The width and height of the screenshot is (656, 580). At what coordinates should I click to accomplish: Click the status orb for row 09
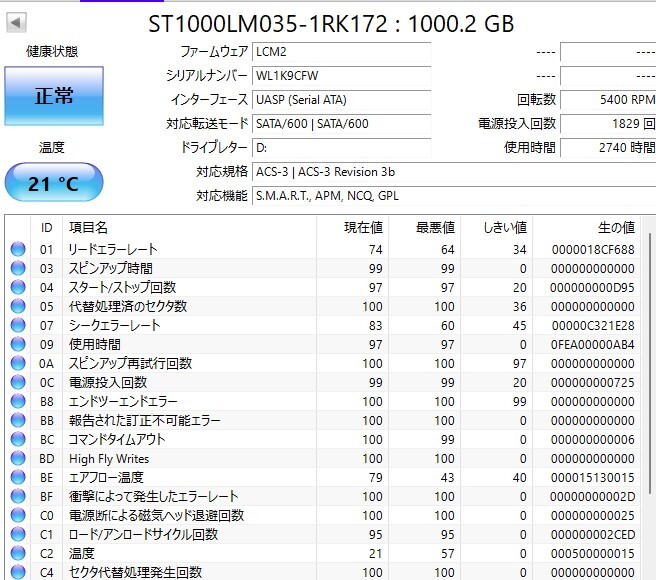tap(18, 344)
